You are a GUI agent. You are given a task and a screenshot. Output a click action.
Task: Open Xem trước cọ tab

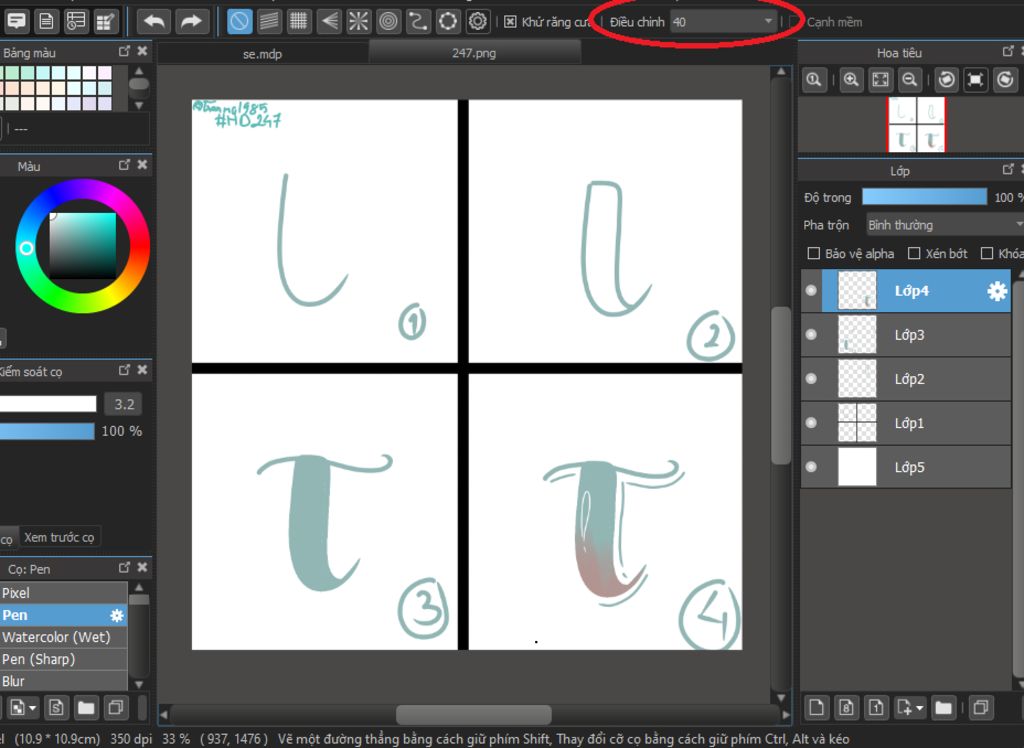point(59,537)
